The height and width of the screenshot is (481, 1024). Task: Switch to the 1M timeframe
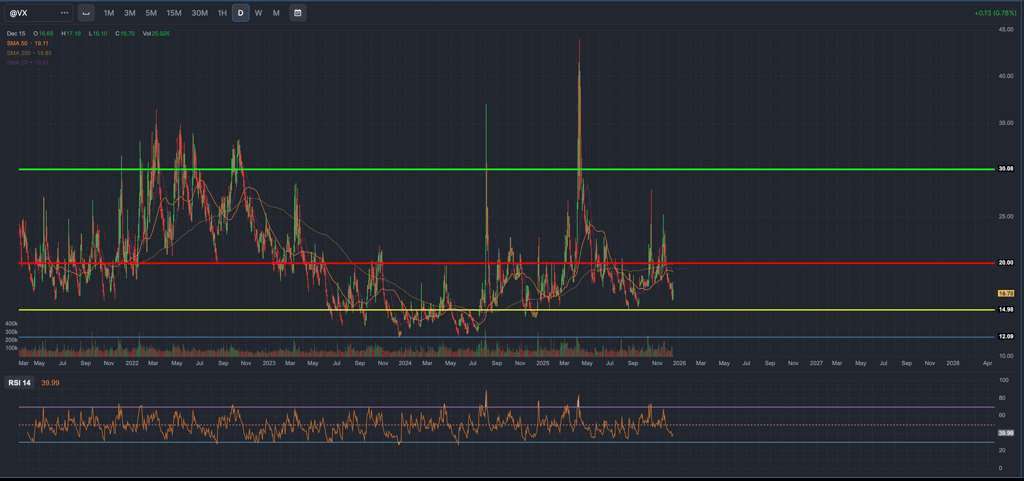[x=109, y=13]
